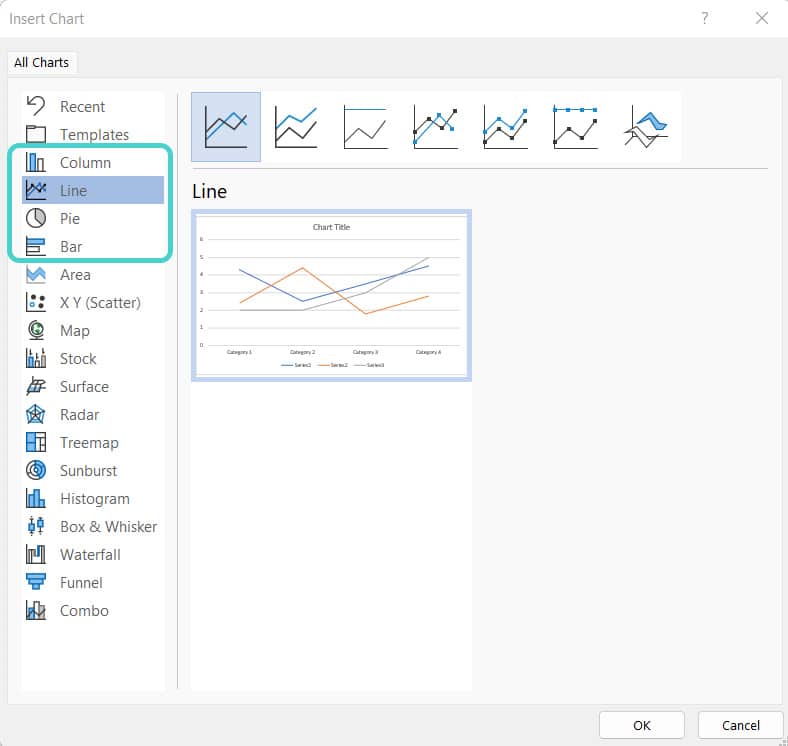Viewport: 788px width, 746px height.
Task: Cancel the Insert Chart dialog
Action: click(740, 725)
